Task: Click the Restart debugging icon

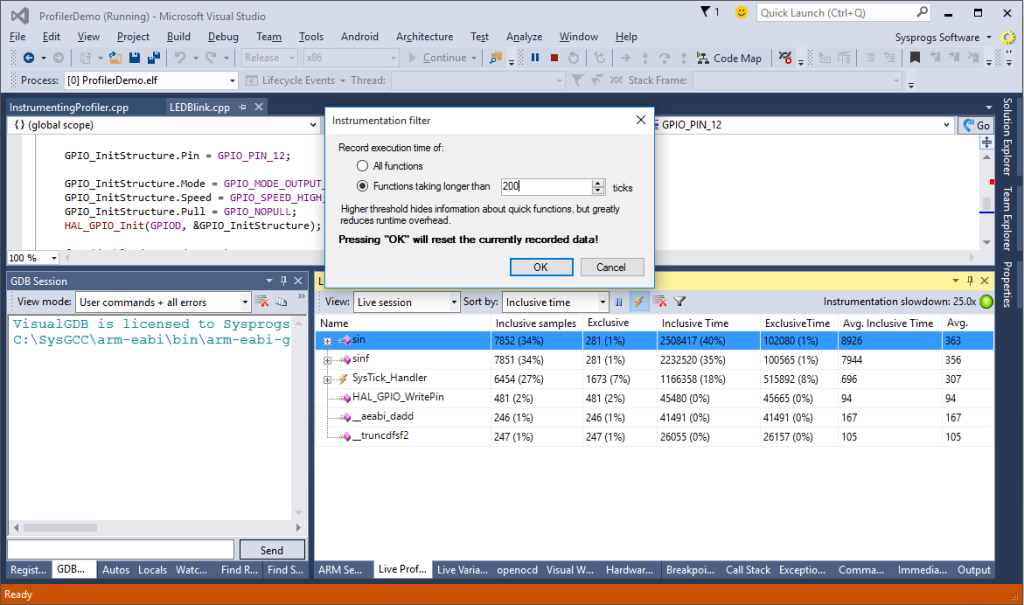Action: click(x=573, y=57)
